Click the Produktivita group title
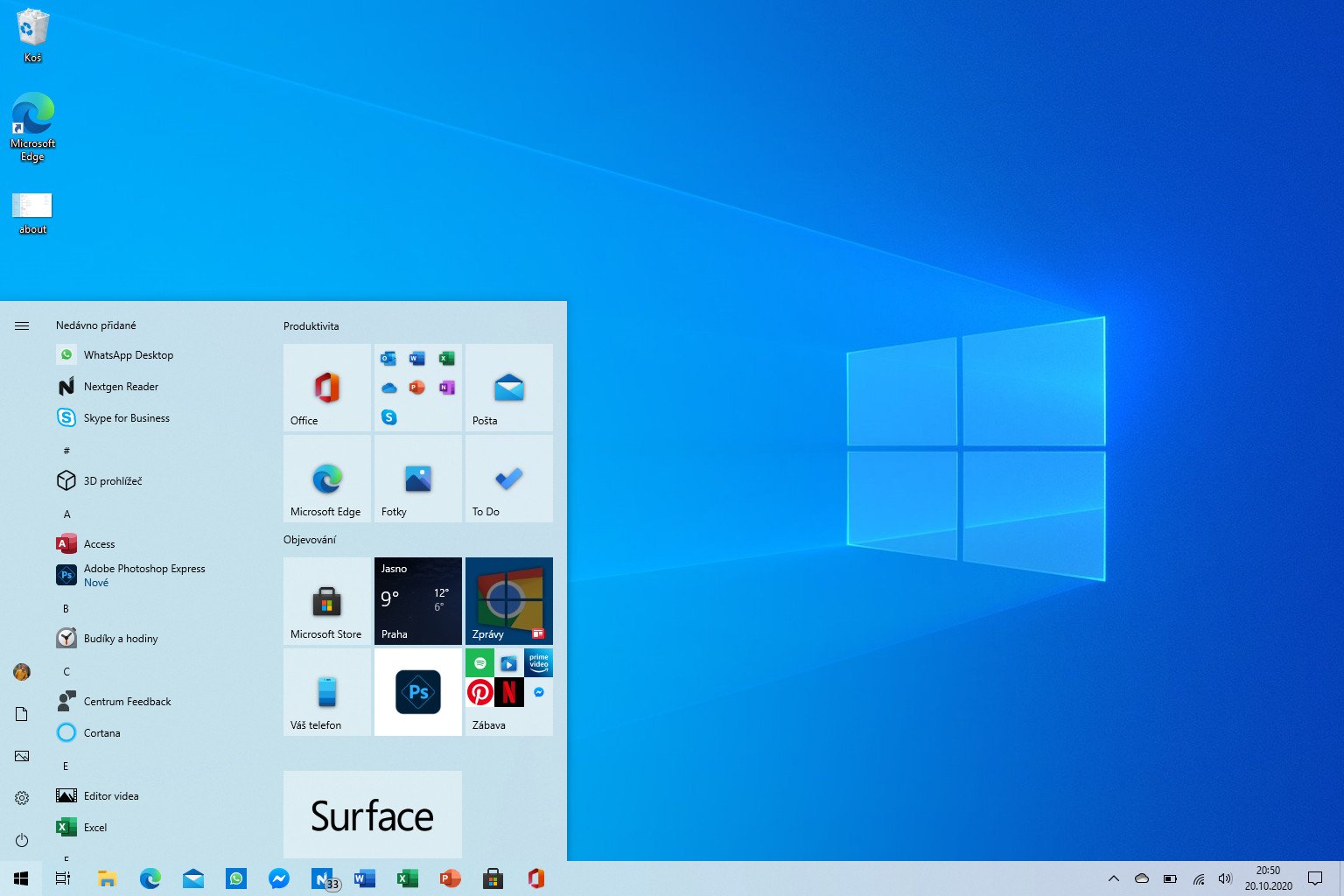This screenshot has height=896, width=1344. (x=311, y=326)
